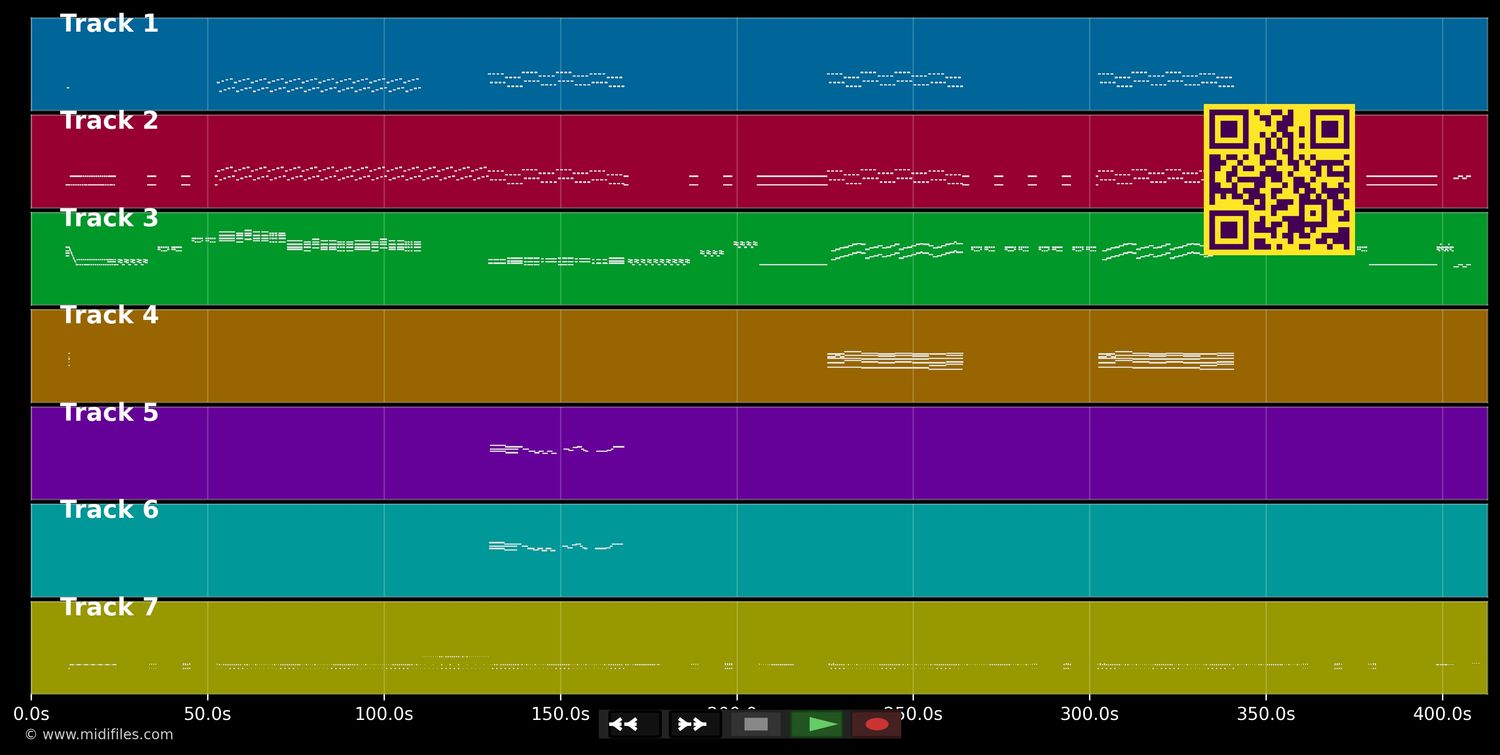
Task: Open the www.midifiles.com copyright link
Action: click(99, 735)
